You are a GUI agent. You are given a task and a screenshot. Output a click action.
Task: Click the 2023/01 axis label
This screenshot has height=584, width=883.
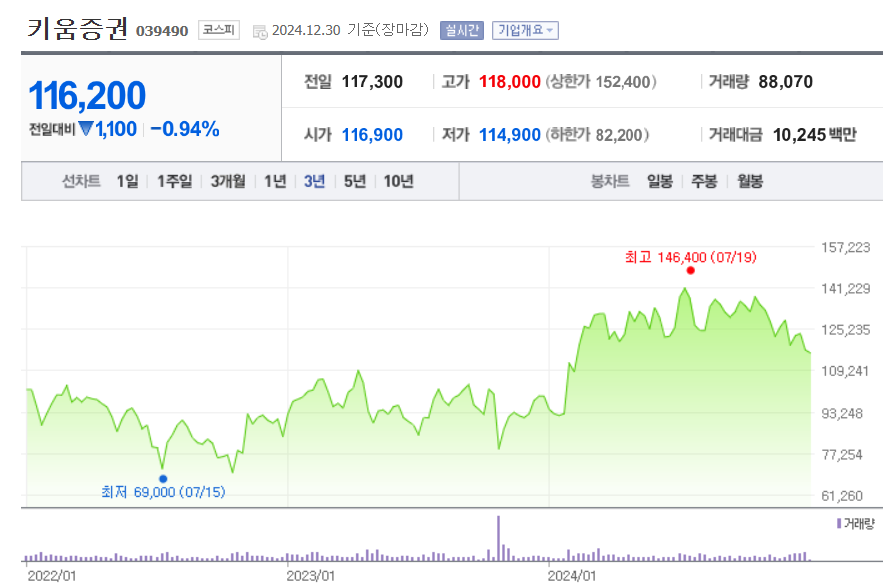click(x=310, y=576)
